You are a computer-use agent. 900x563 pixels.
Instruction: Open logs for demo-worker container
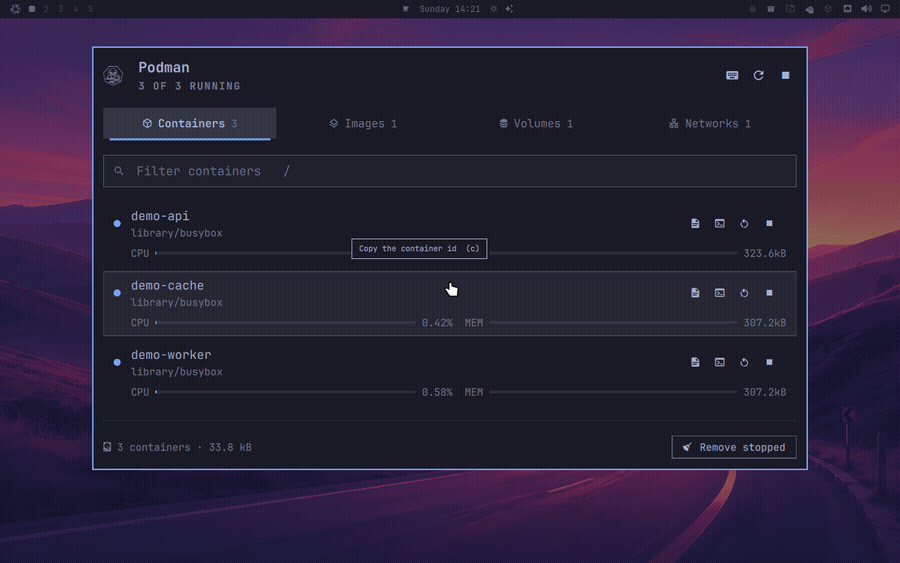tap(695, 362)
